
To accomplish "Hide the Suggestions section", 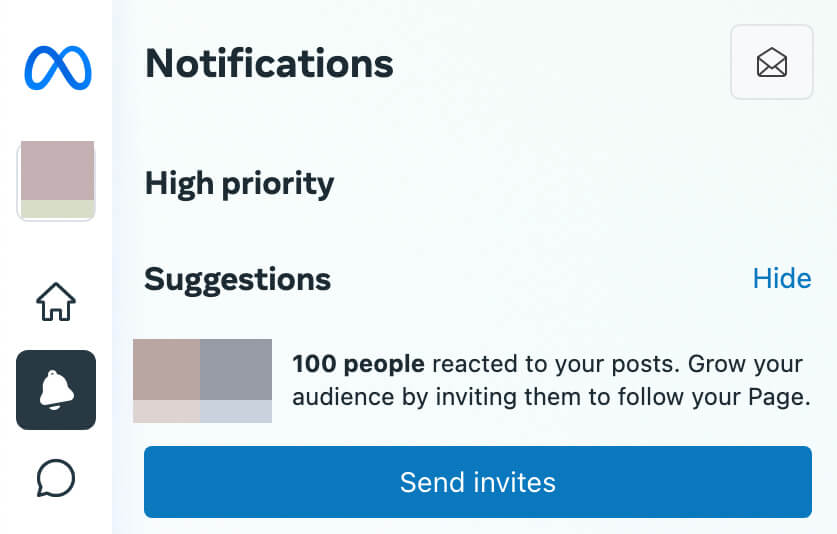I will pos(781,278).
